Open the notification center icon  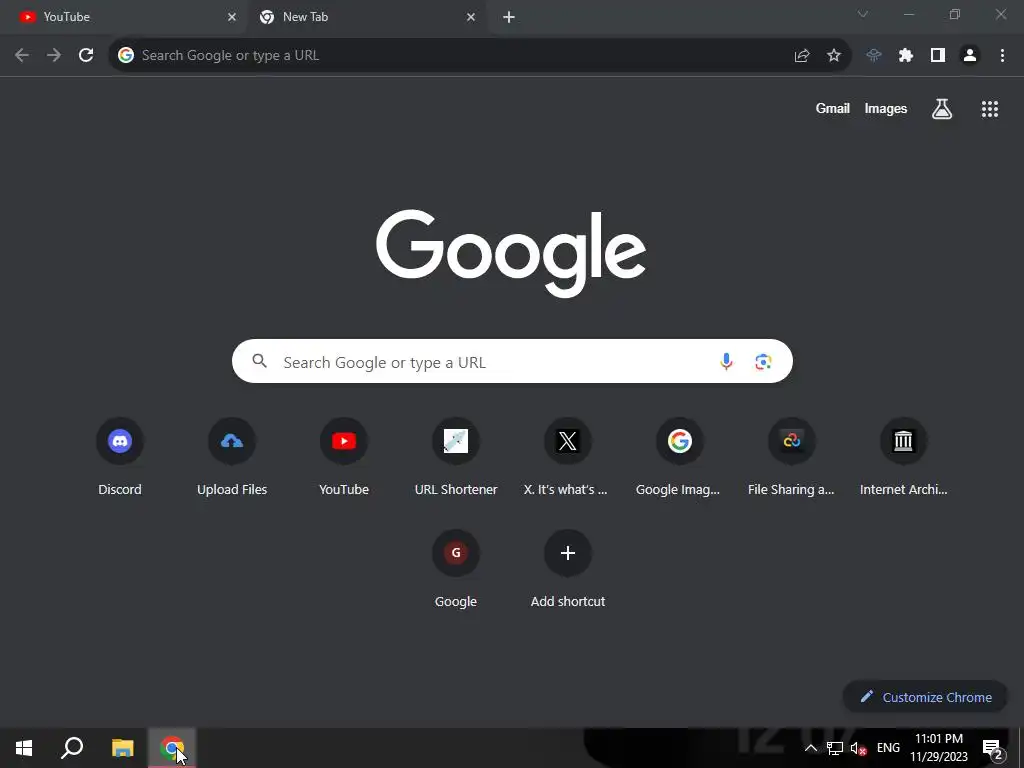click(x=992, y=749)
